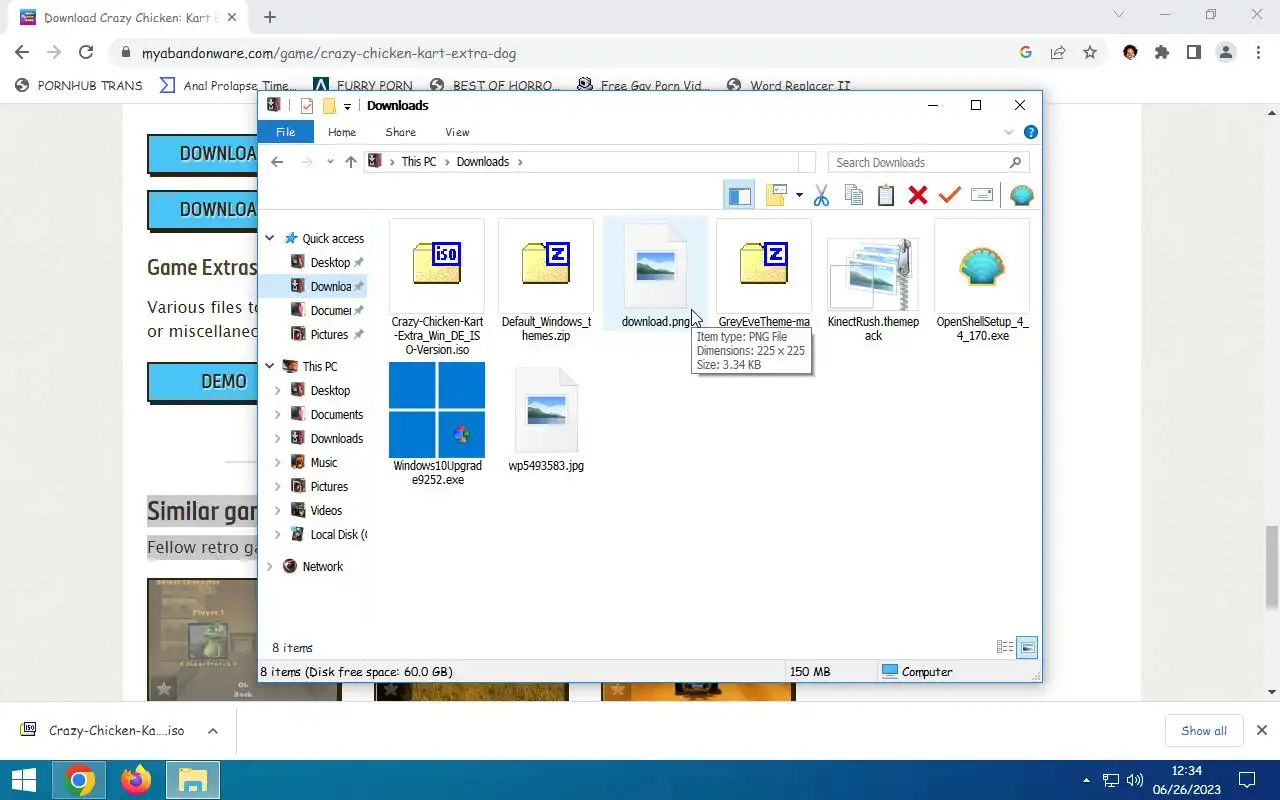
Task: Open the recent locations dropdown arrow
Action: pos(330,162)
